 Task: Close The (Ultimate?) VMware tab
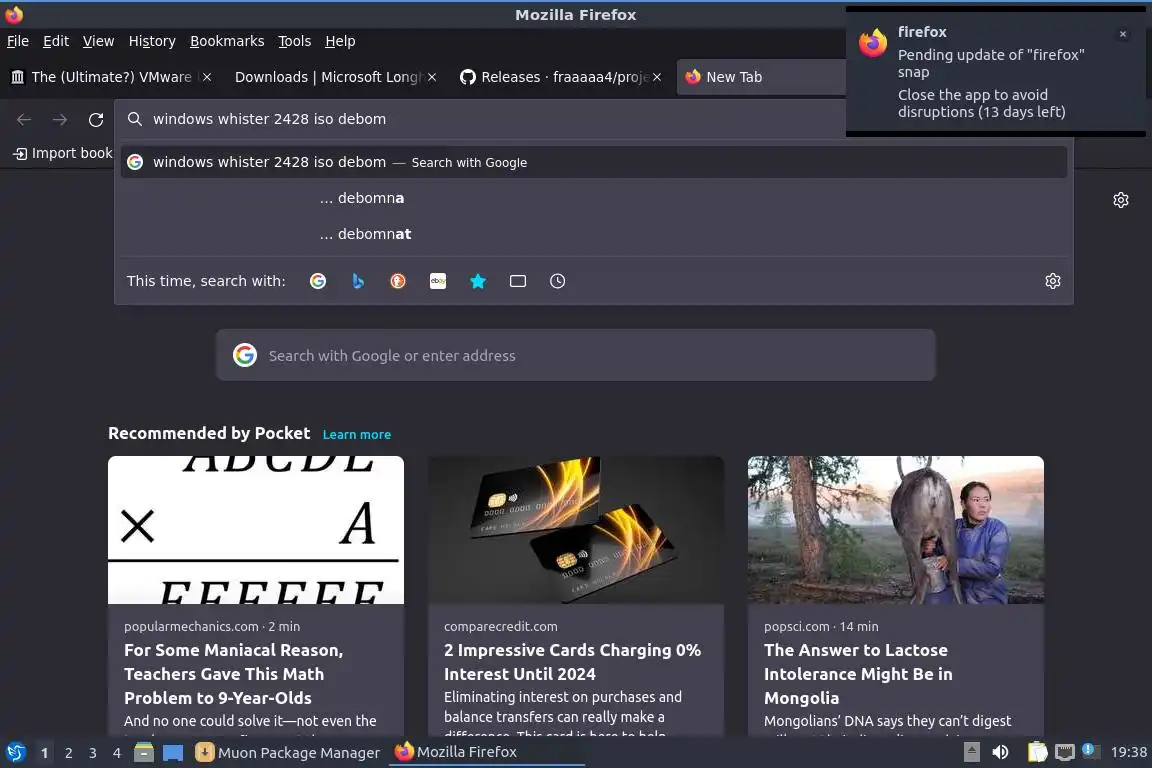pyautogui.click(x=207, y=77)
